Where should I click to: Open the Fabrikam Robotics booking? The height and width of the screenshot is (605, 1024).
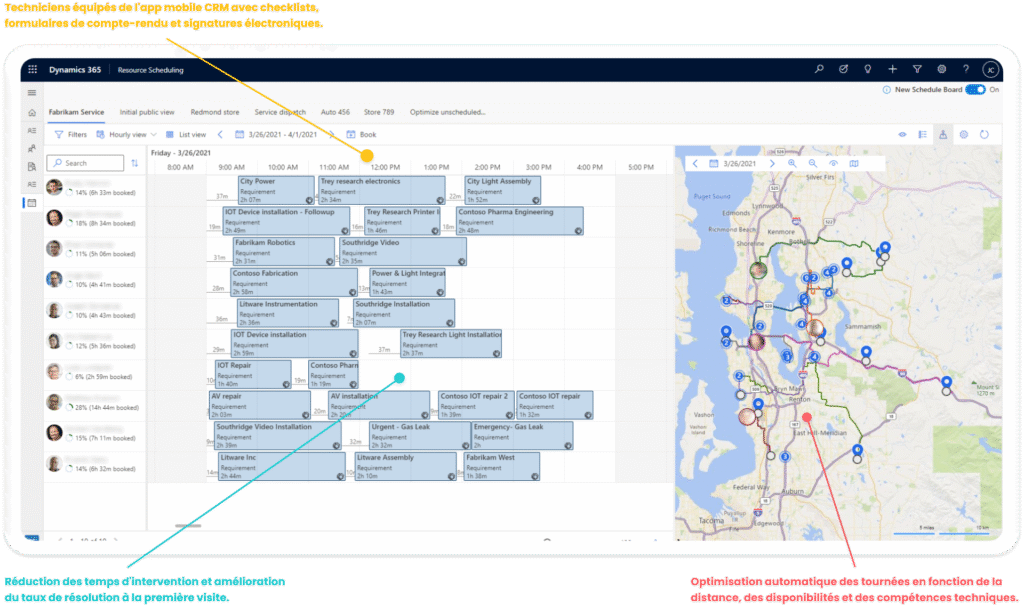click(284, 252)
